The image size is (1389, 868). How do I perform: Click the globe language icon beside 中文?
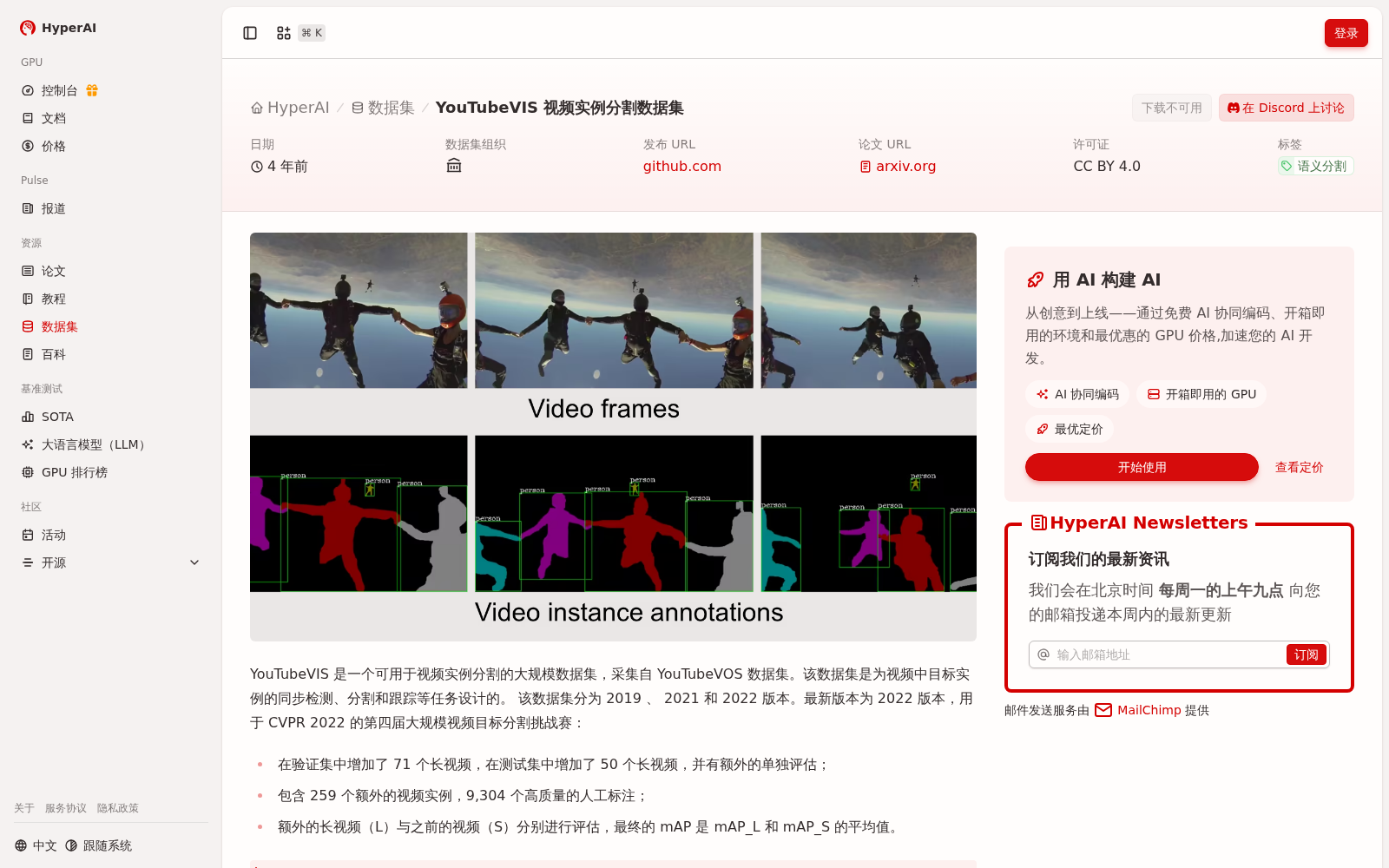tap(21, 845)
